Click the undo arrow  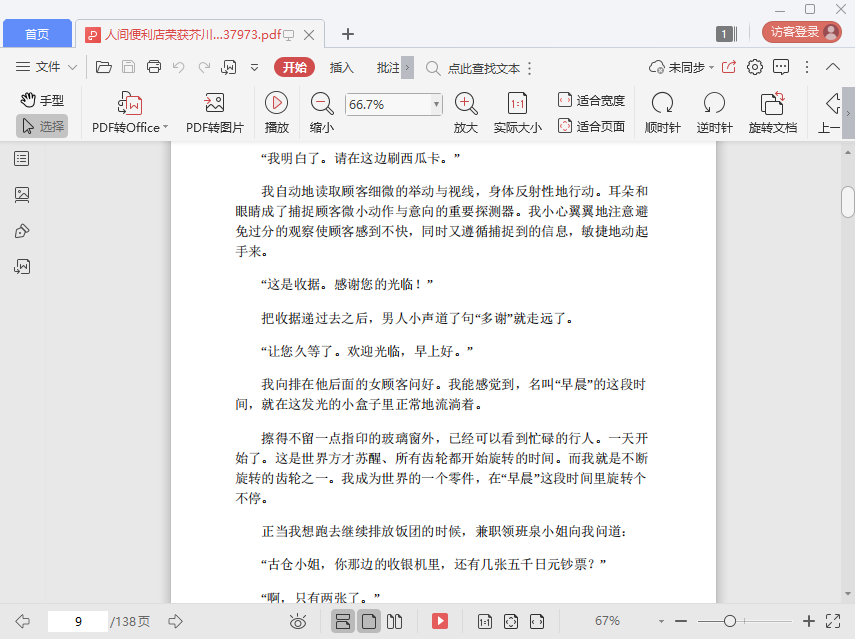tap(178, 67)
